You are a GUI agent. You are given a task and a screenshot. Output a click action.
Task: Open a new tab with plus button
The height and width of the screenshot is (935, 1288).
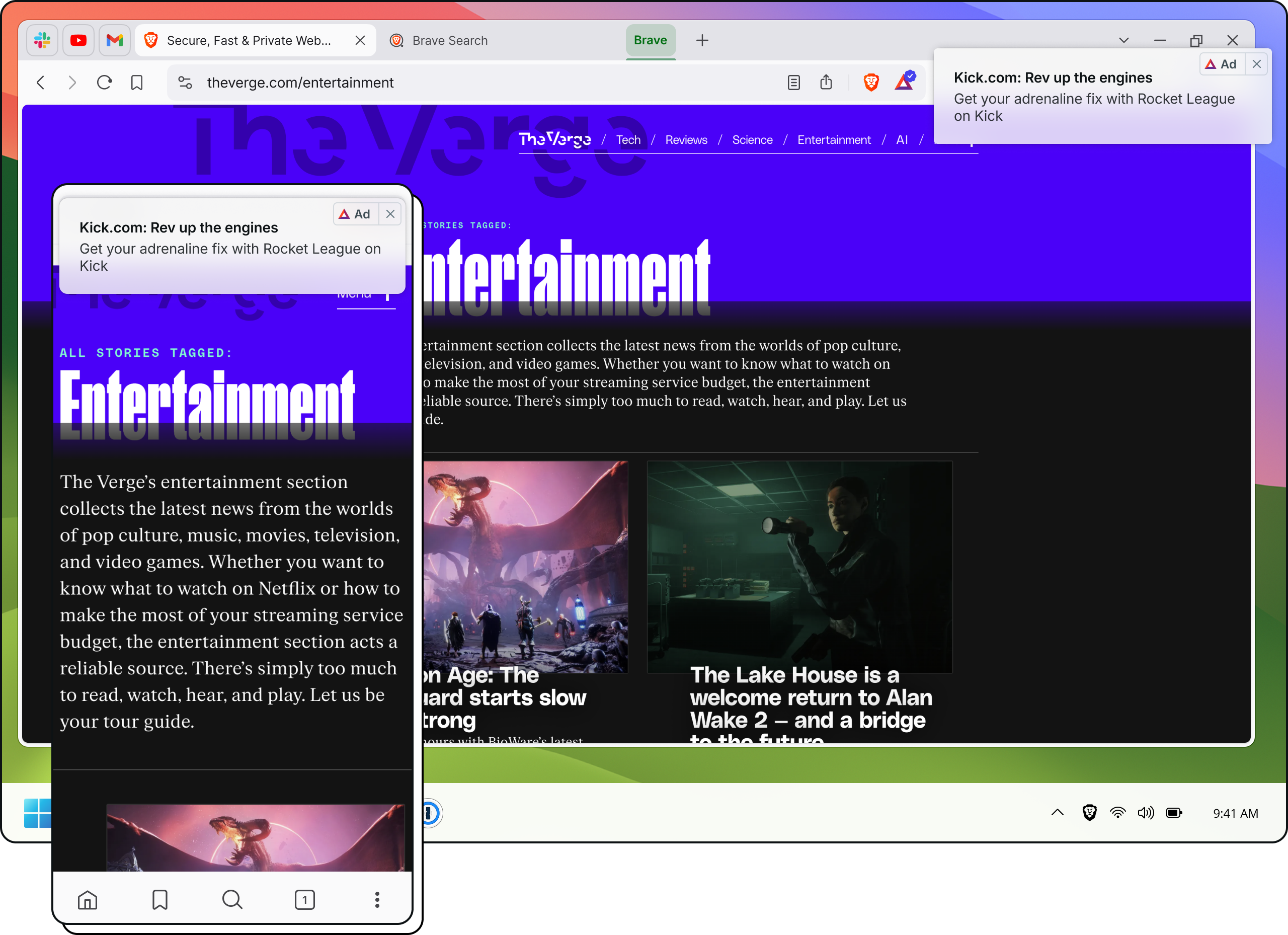pyautogui.click(x=702, y=40)
